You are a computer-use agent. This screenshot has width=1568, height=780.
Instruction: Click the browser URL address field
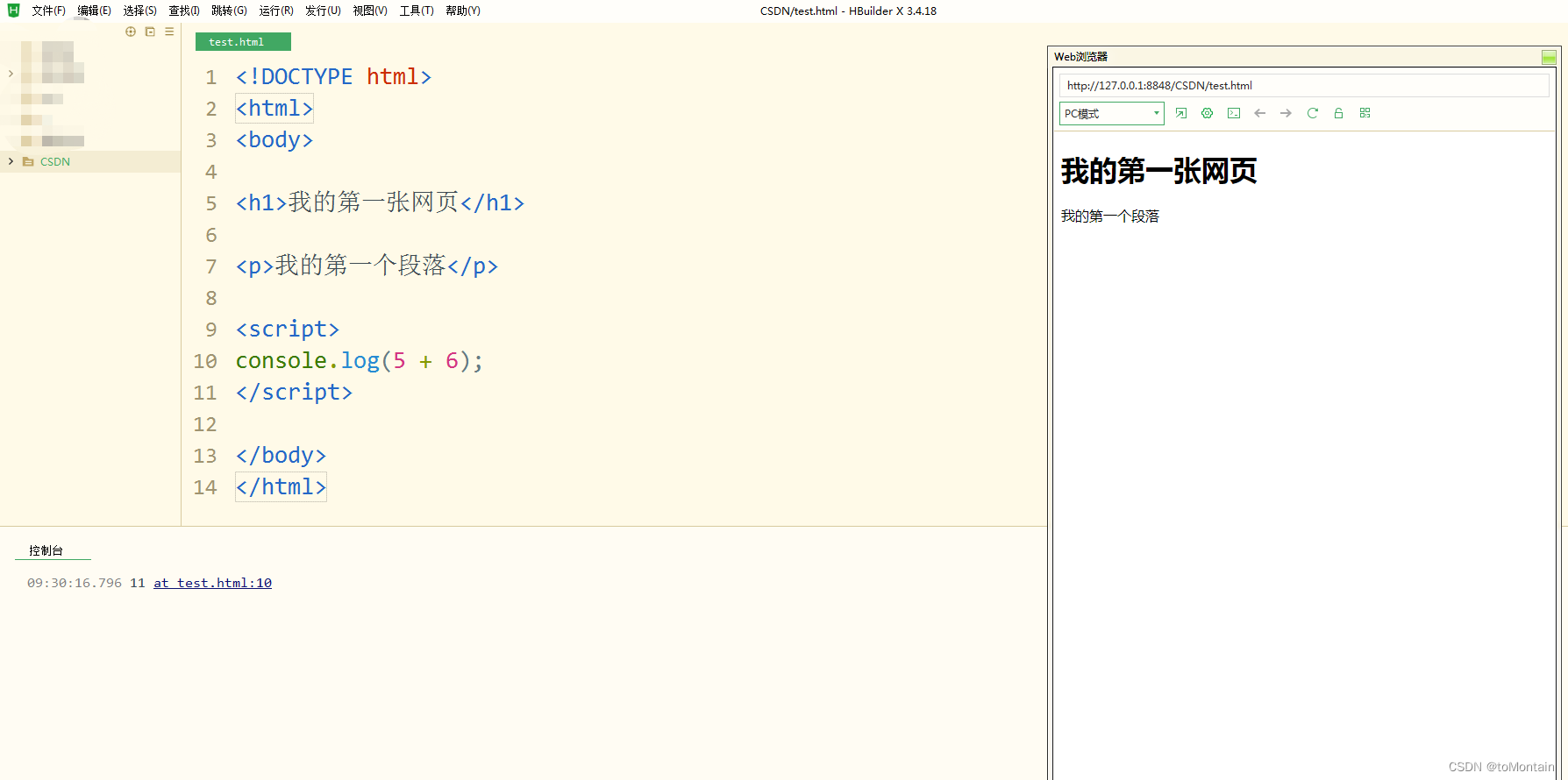[1304, 85]
